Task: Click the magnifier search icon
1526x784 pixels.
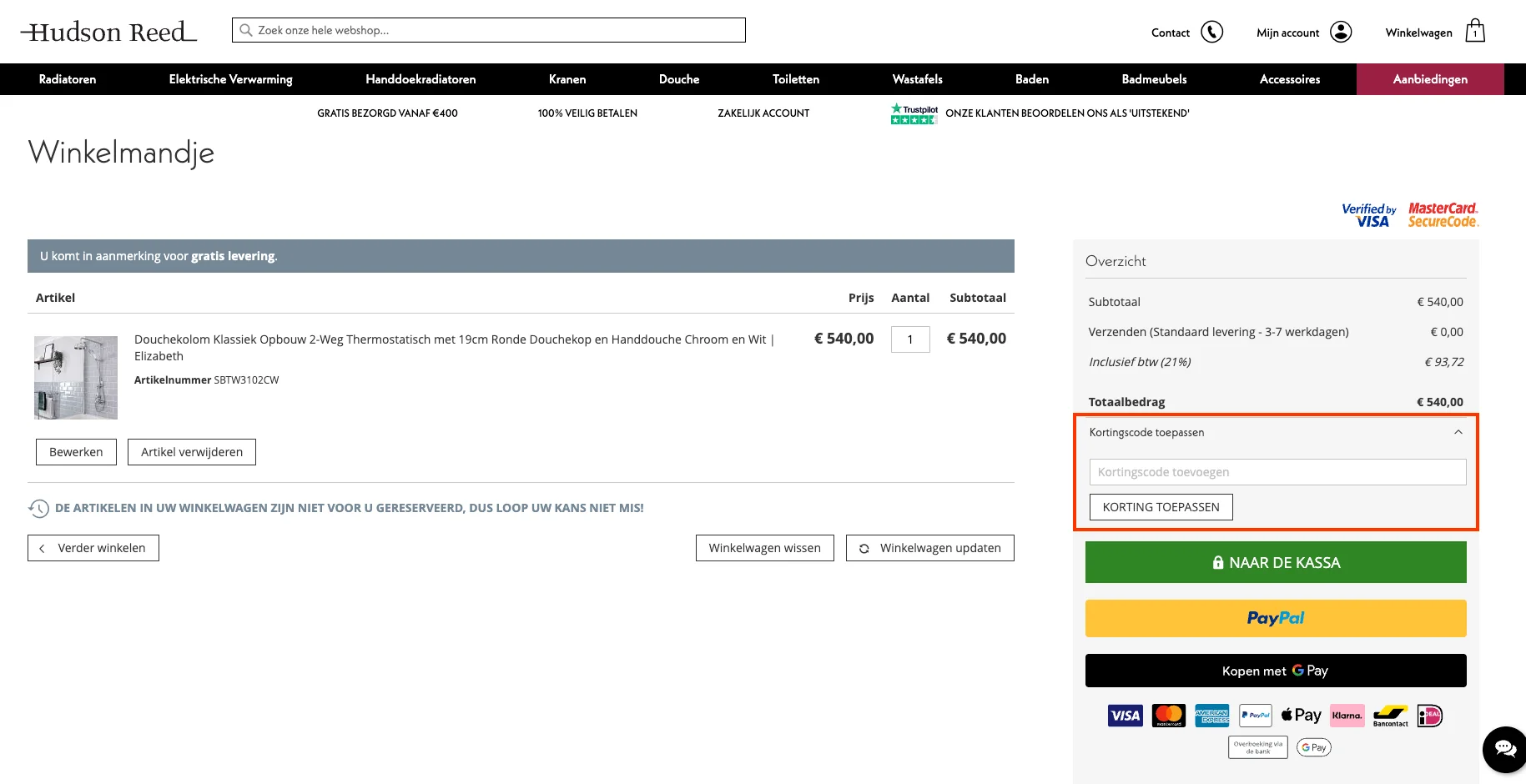Action: pyautogui.click(x=246, y=30)
